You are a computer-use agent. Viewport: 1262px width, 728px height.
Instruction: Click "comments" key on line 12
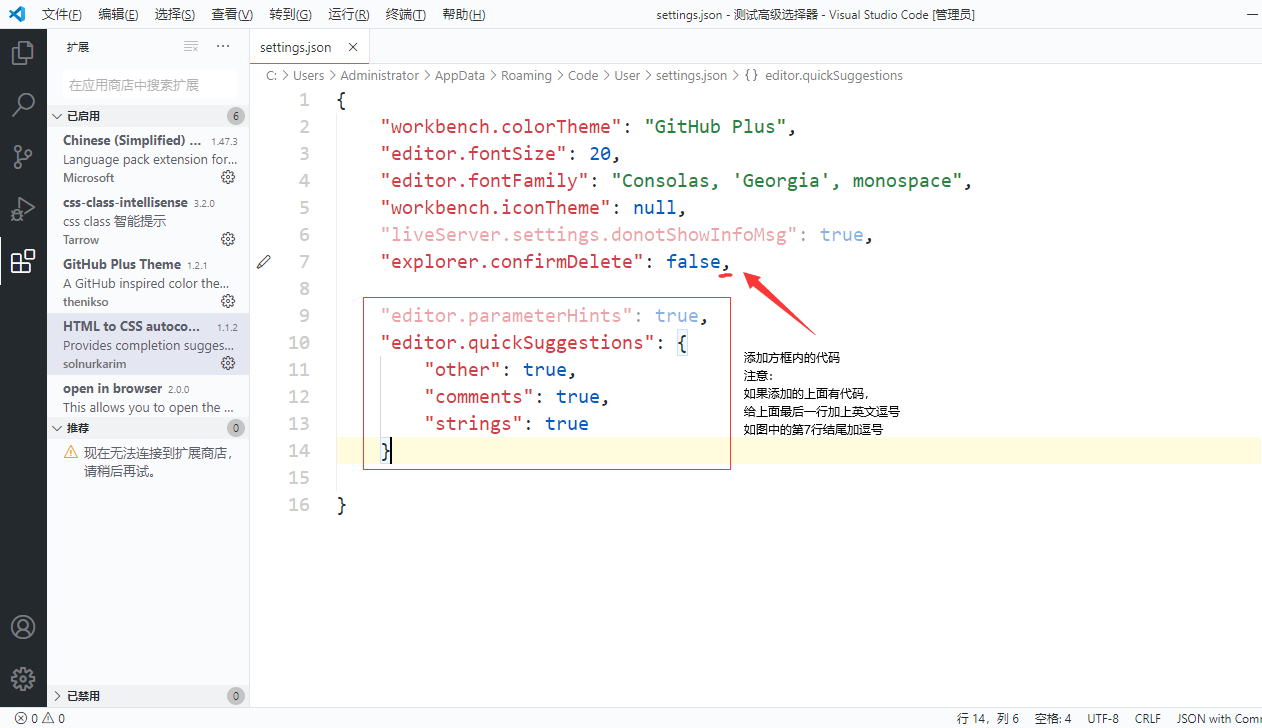pyautogui.click(x=479, y=397)
